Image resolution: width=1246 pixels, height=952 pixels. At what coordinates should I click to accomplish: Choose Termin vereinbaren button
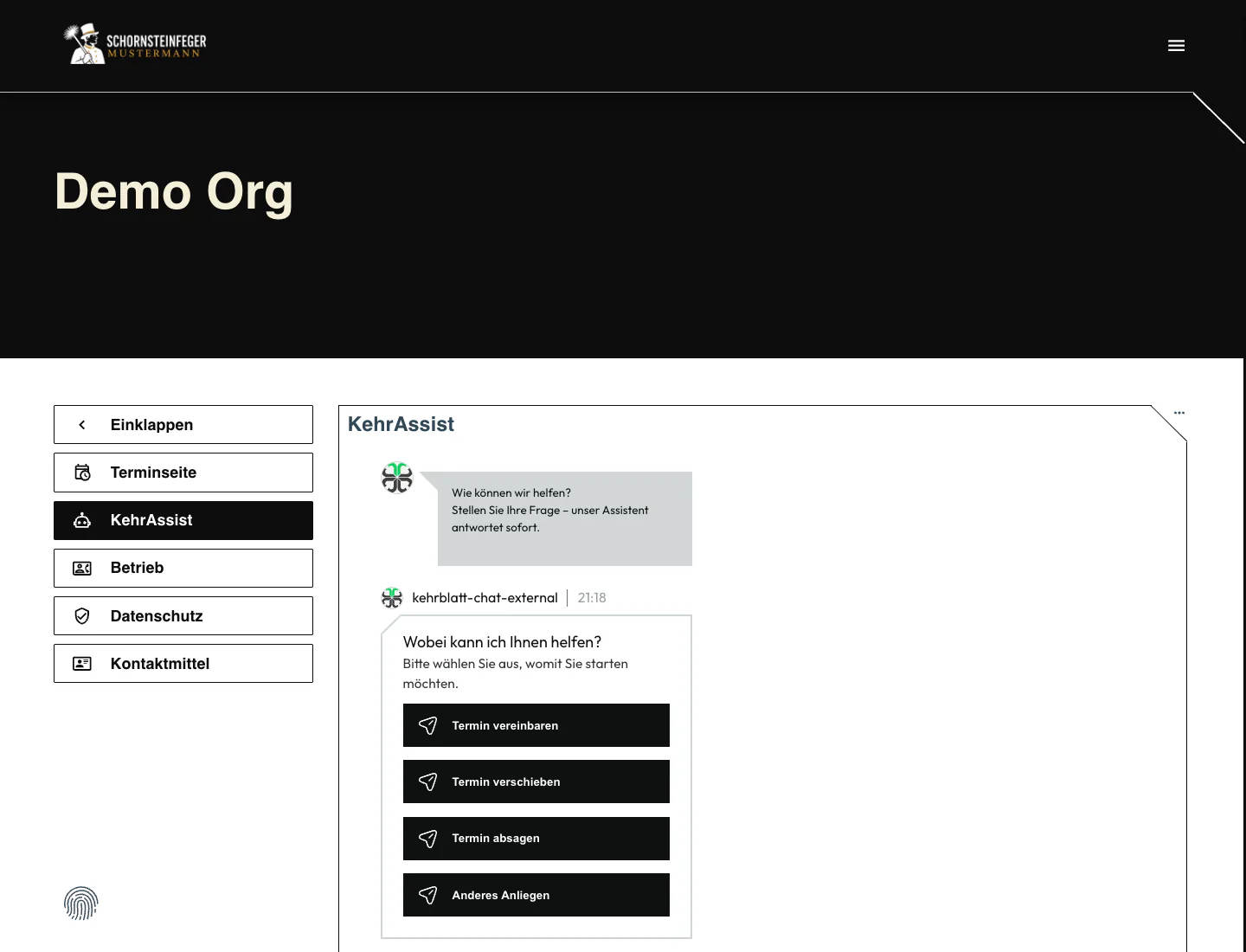(x=536, y=725)
